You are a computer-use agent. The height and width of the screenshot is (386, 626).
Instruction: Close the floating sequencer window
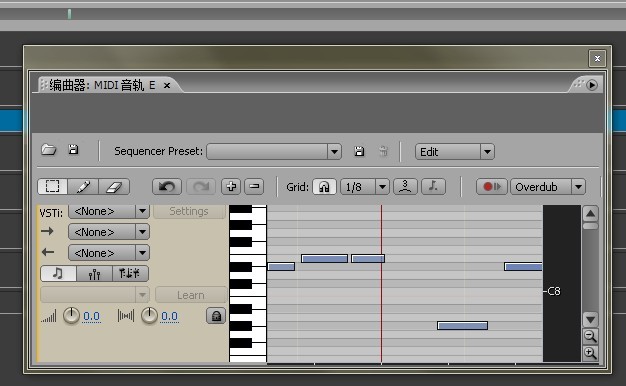pos(597,59)
